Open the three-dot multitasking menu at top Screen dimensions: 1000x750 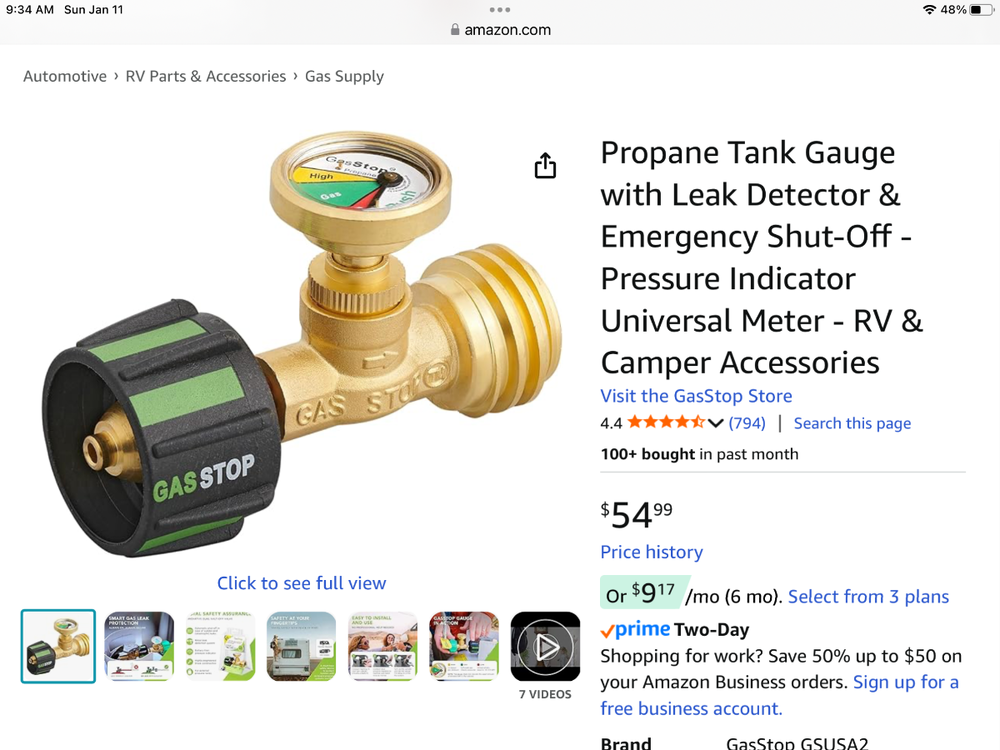[500, 10]
